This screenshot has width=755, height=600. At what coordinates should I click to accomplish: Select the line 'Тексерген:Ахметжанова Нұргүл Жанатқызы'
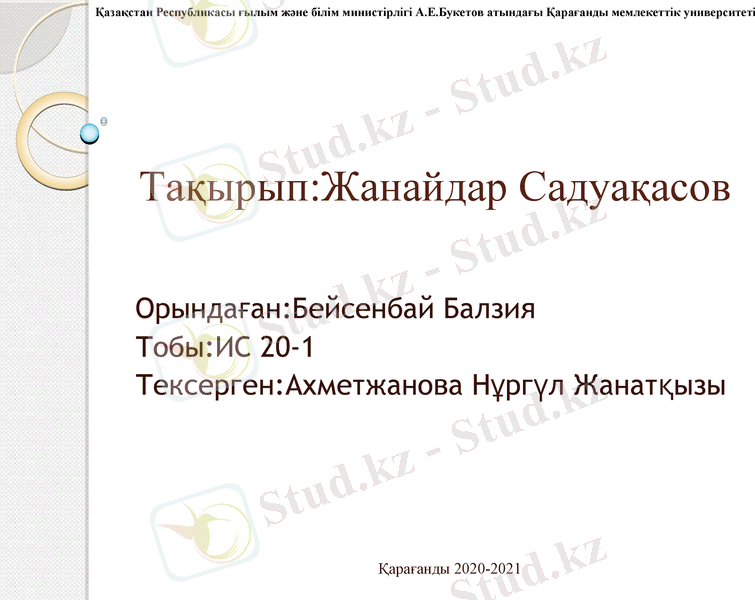coord(430,385)
